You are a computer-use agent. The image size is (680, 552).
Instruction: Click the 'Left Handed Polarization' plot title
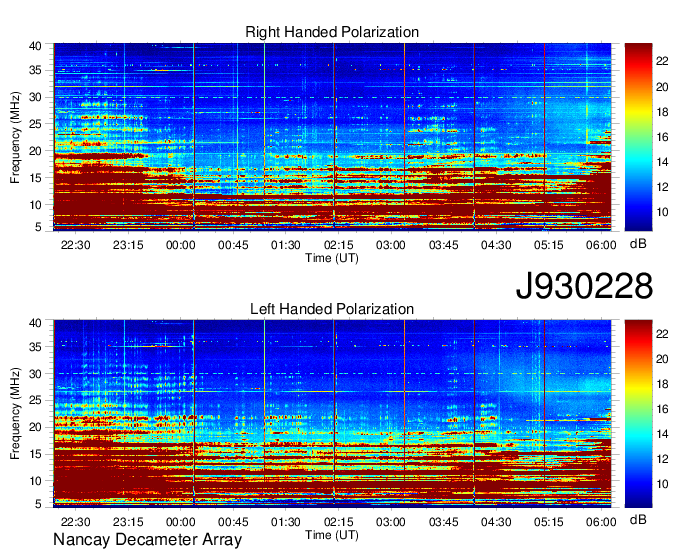tap(332, 309)
